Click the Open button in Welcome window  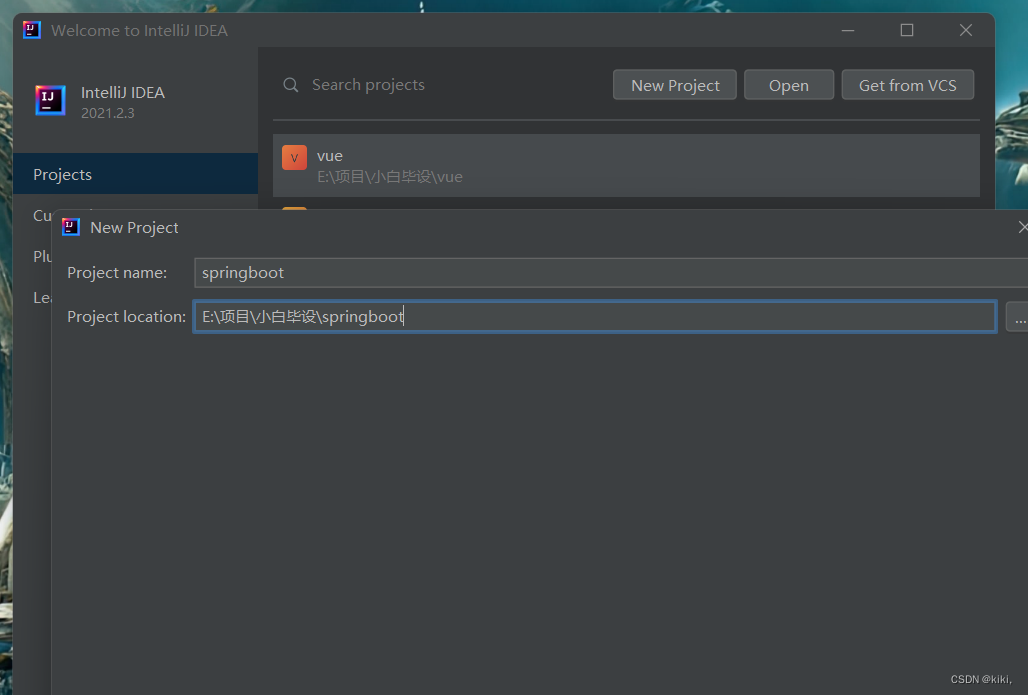coord(789,85)
